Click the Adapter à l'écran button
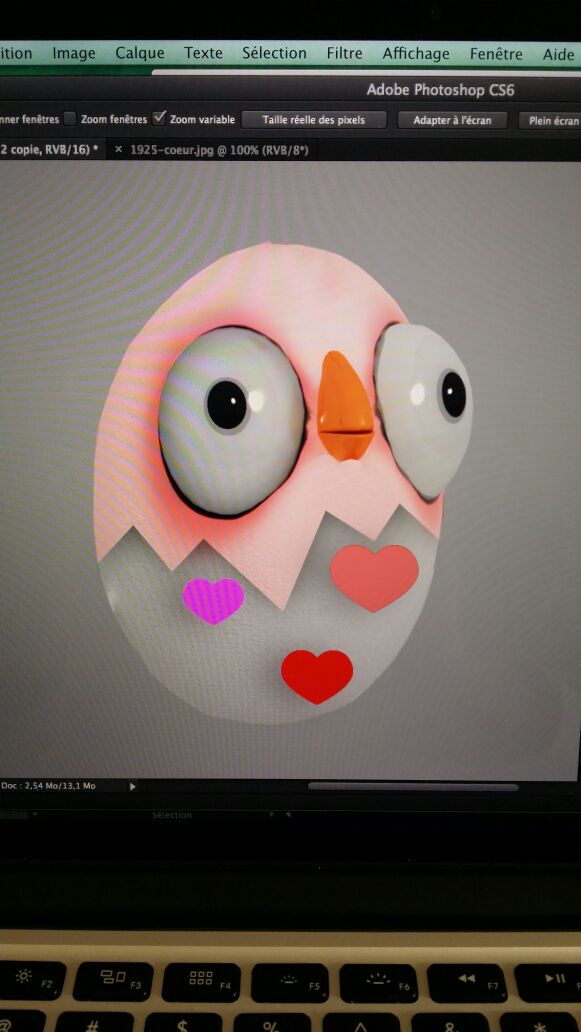The image size is (581, 1032). coord(453,120)
